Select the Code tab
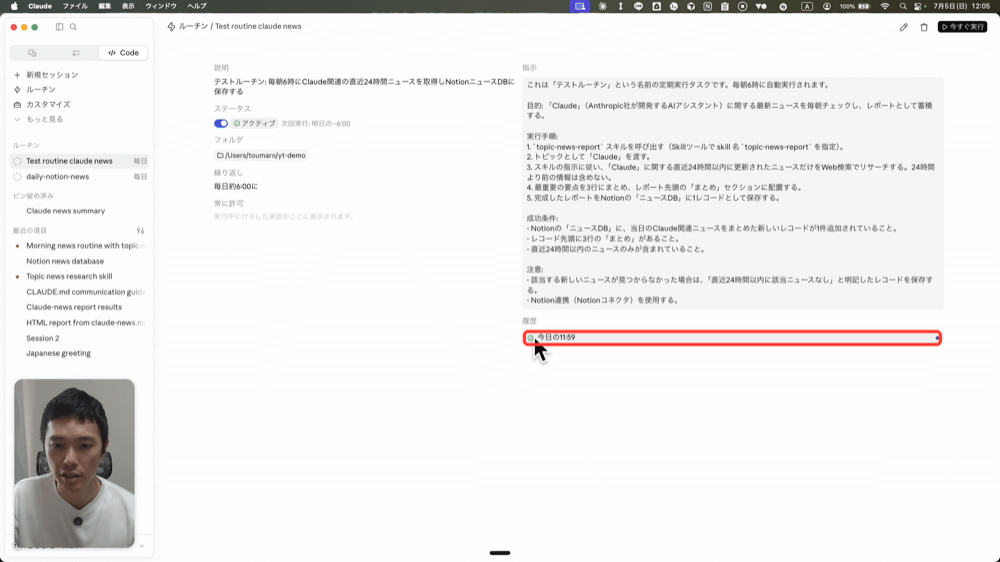1000x562 pixels. point(124,53)
